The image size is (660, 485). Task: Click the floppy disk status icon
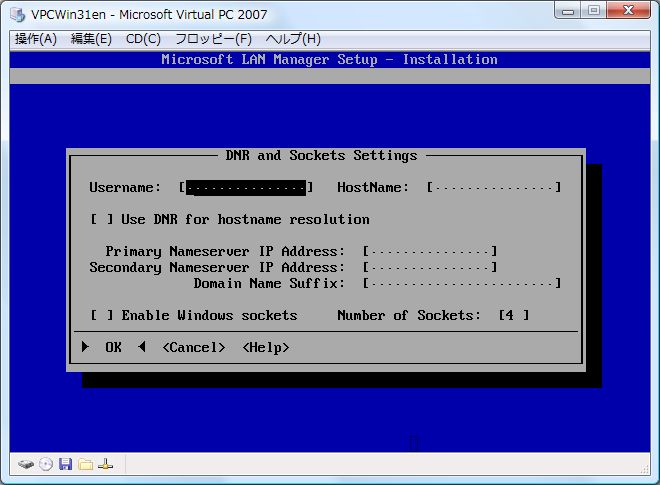click(65, 464)
